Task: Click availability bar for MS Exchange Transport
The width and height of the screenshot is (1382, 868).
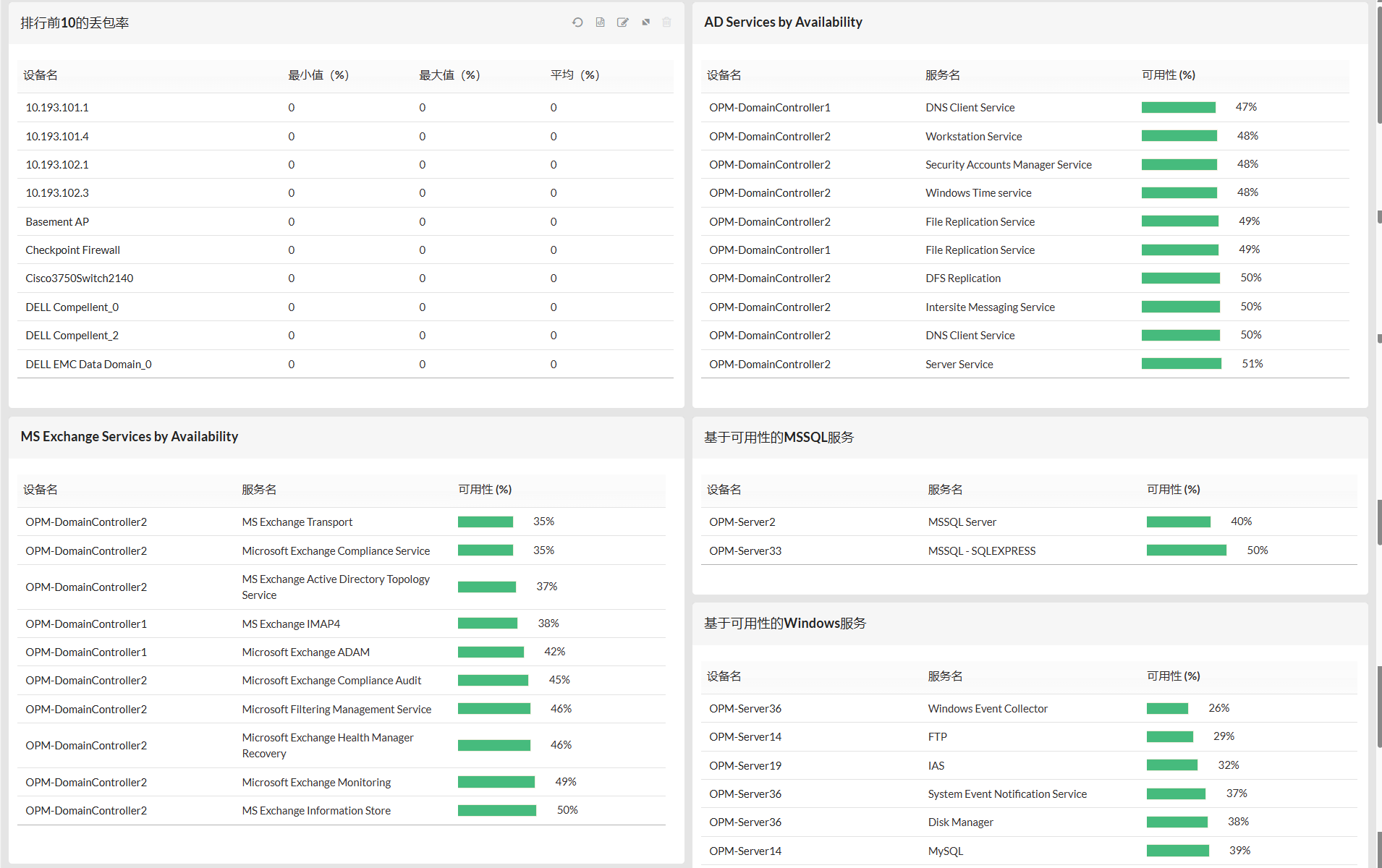Action: (x=485, y=522)
